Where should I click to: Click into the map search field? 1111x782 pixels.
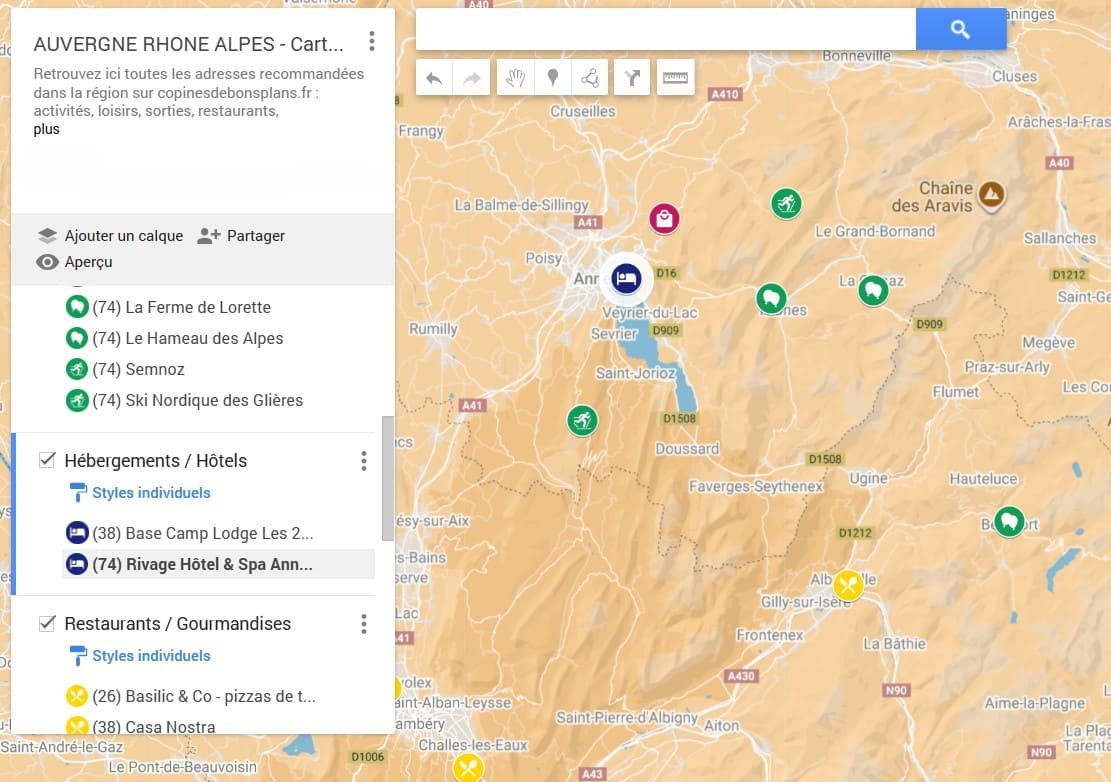(x=665, y=29)
